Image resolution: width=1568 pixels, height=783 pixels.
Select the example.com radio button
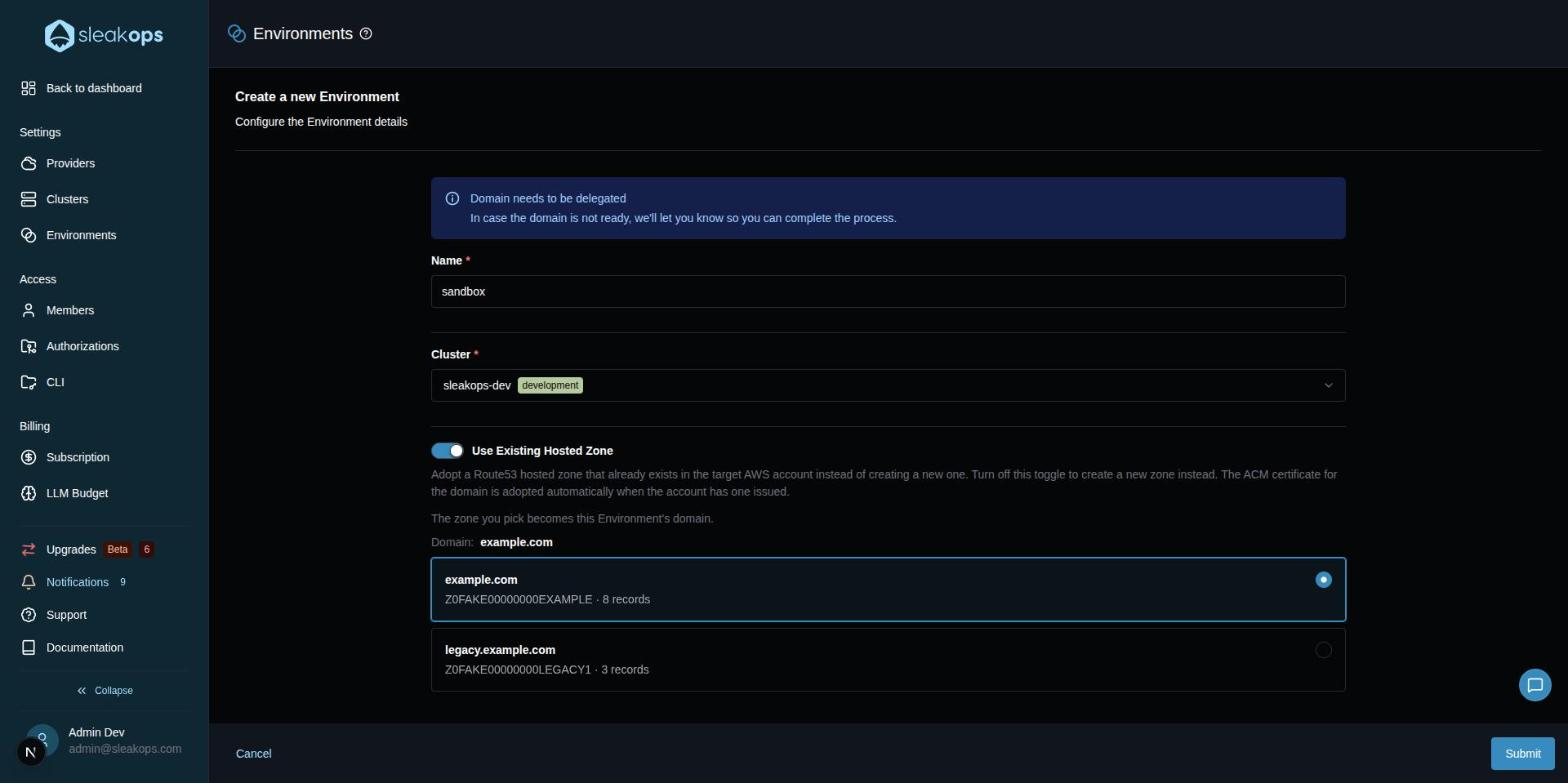click(1323, 580)
